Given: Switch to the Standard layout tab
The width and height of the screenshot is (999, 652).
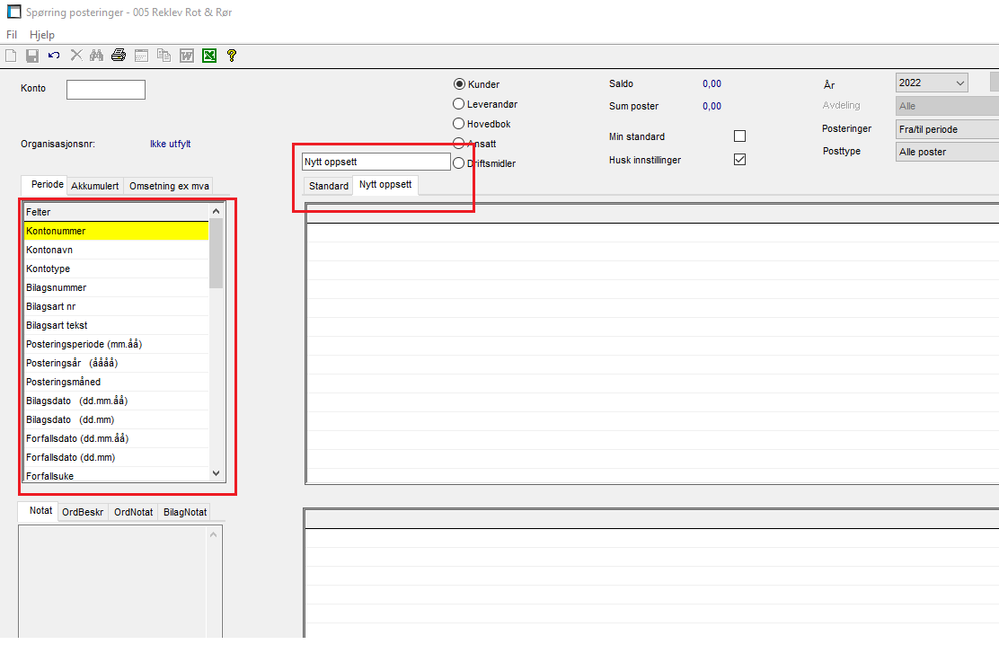Looking at the screenshot, I should [x=329, y=185].
